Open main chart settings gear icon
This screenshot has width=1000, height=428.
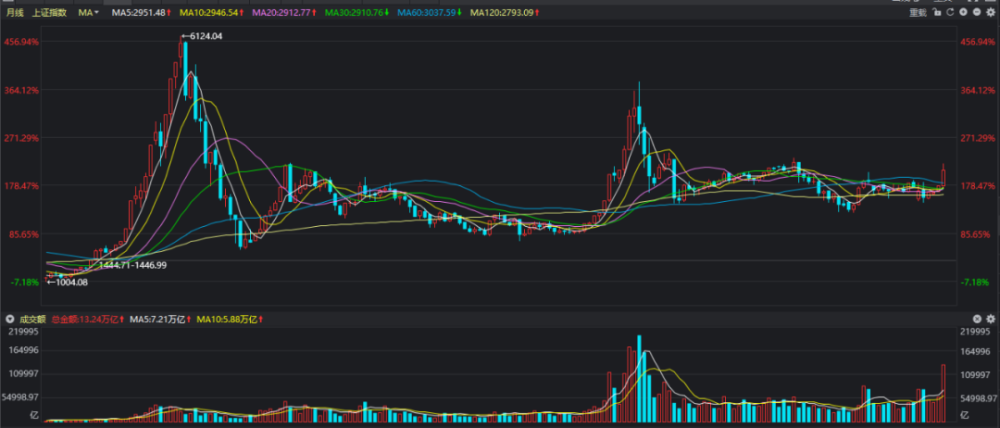991,12
